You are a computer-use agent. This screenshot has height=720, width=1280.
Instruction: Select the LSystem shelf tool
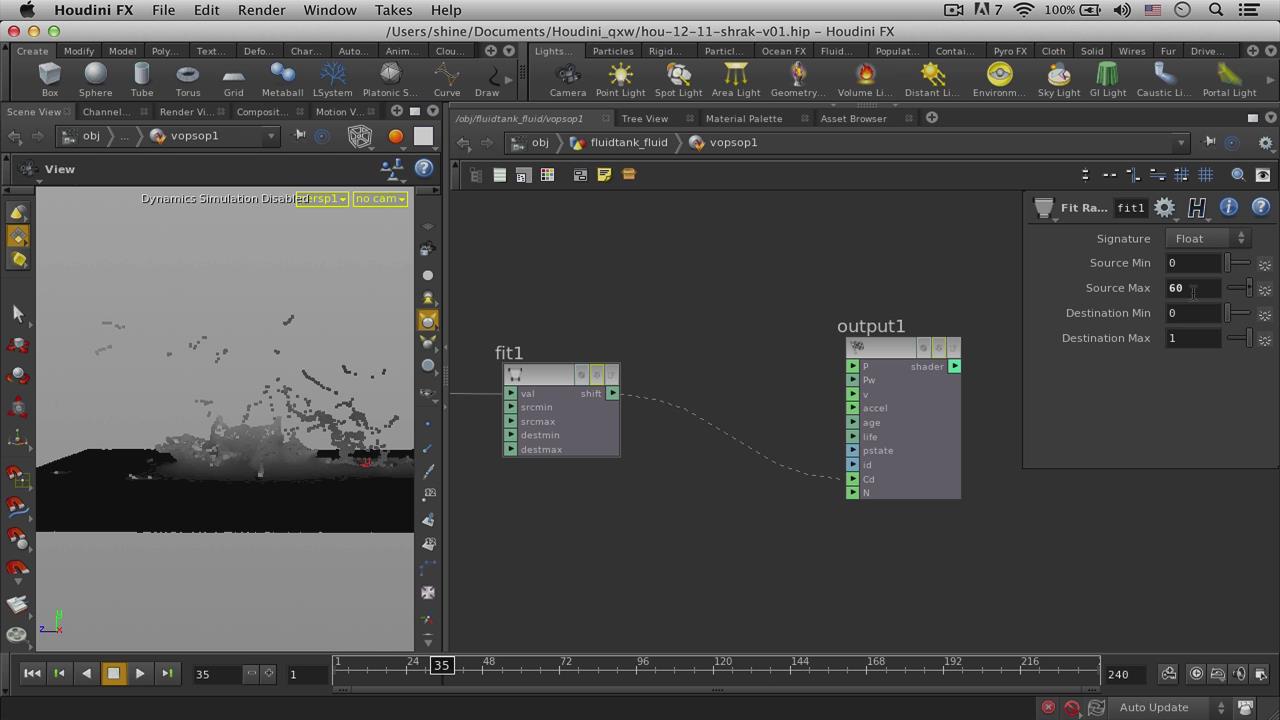pyautogui.click(x=333, y=79)
